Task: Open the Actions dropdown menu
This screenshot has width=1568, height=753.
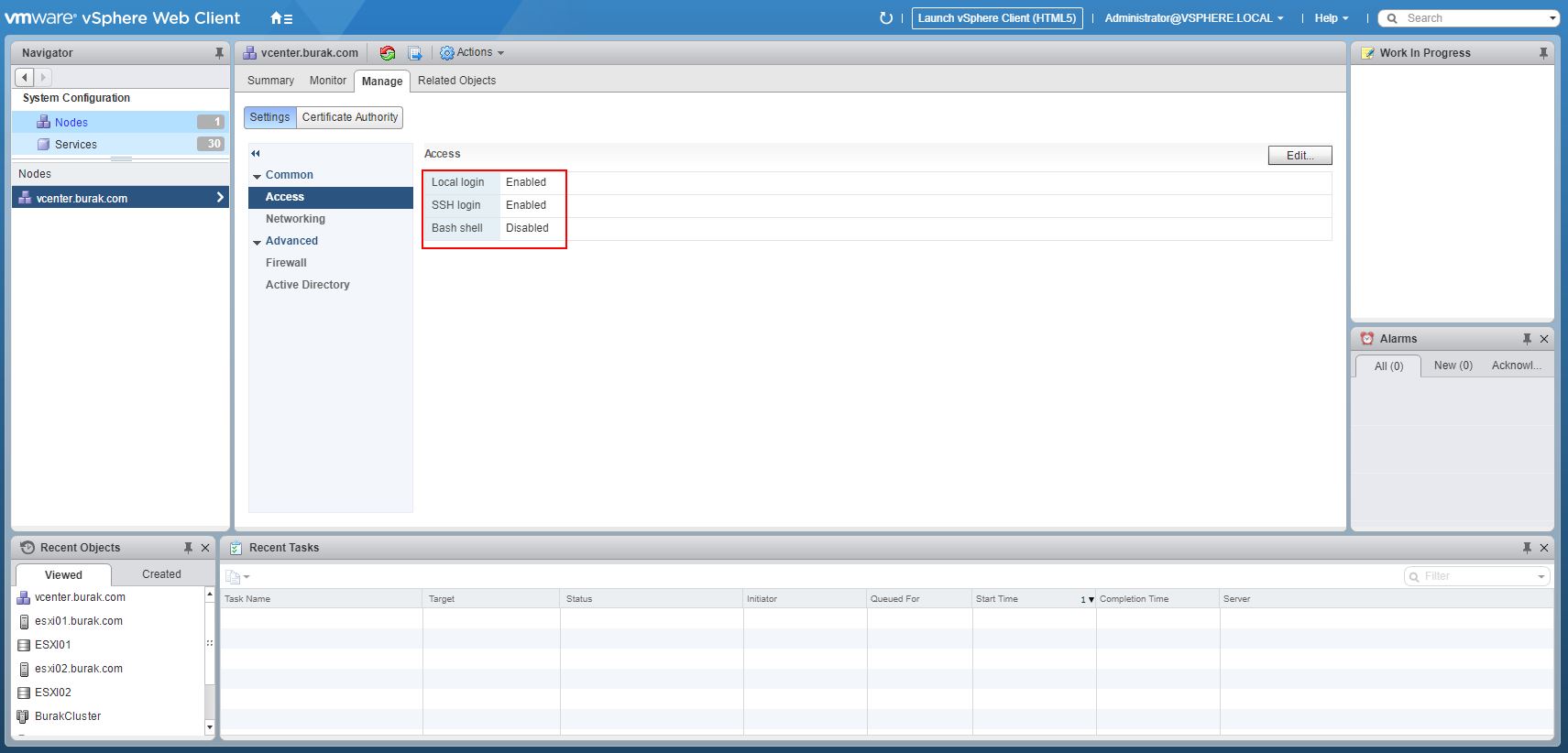Action: (472, 53)
